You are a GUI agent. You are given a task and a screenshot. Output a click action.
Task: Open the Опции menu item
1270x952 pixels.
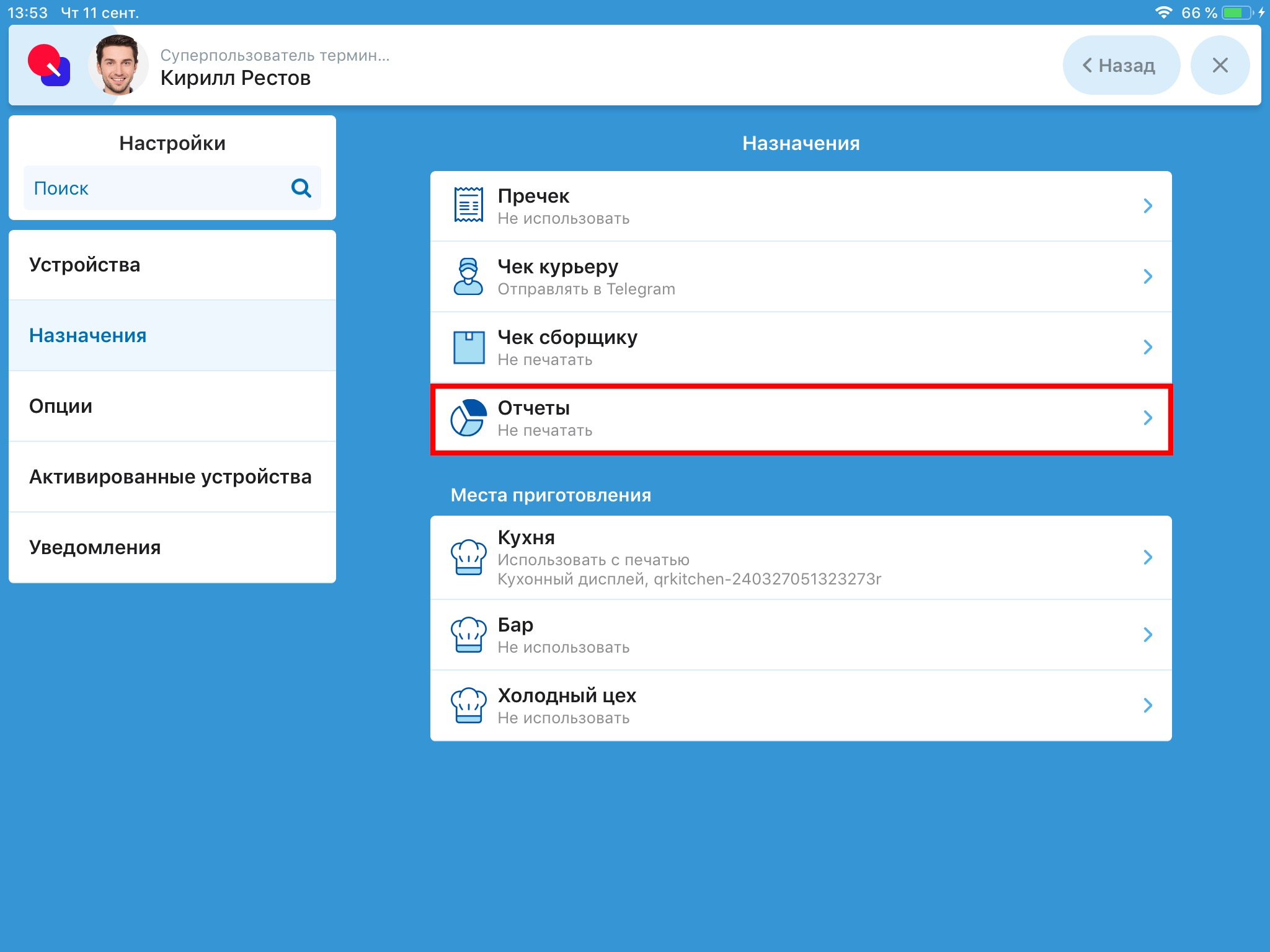tap(172, 407)
